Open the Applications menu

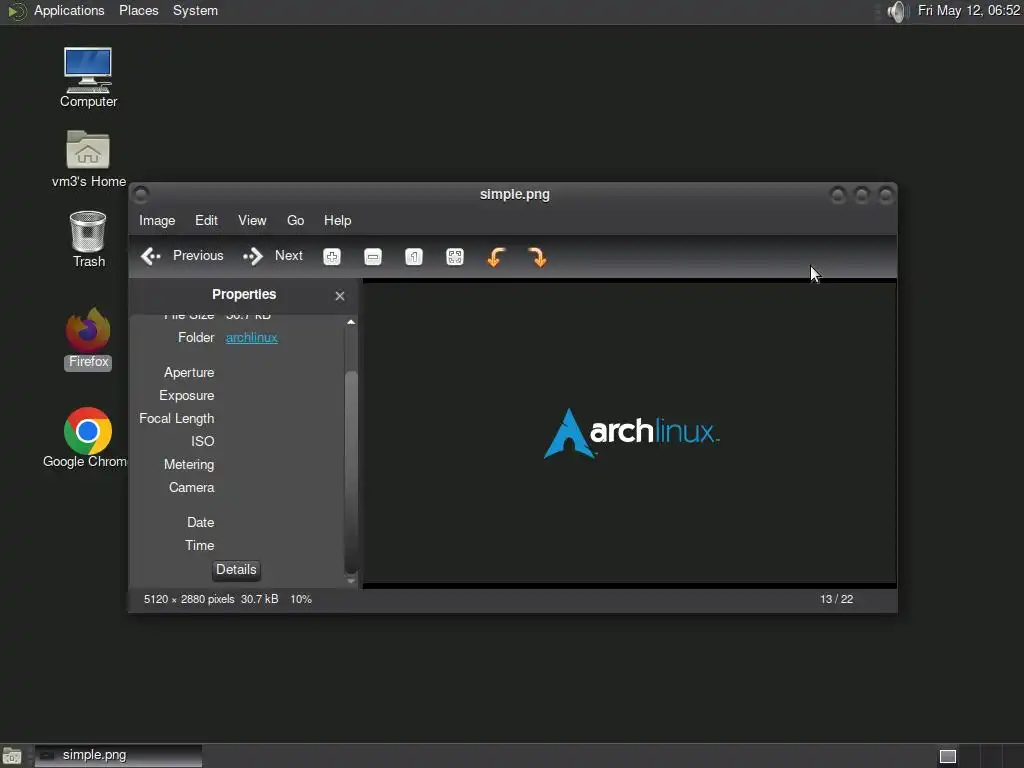click(69, 11)
